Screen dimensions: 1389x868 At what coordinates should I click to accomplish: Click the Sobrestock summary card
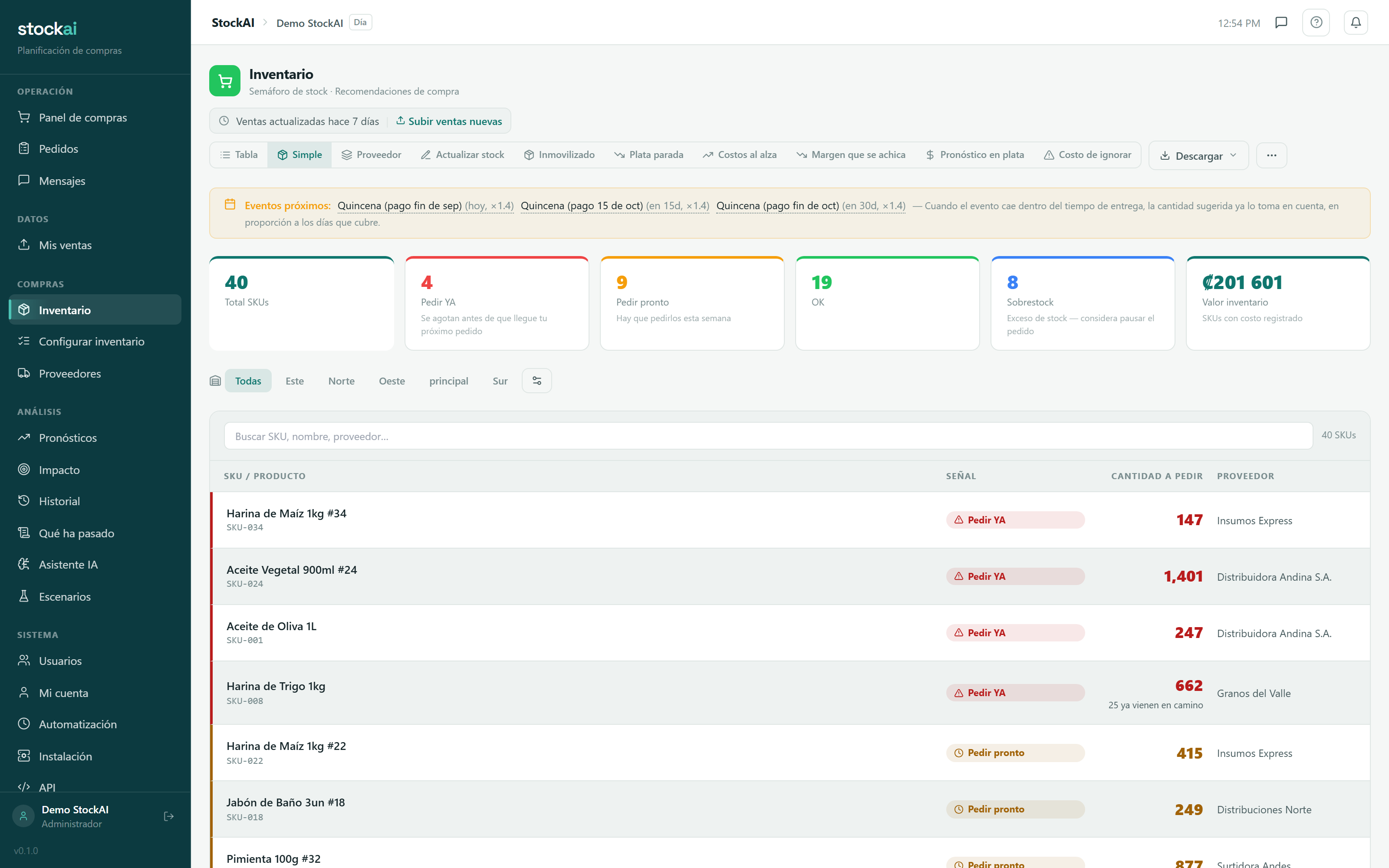coord(1083,303)
